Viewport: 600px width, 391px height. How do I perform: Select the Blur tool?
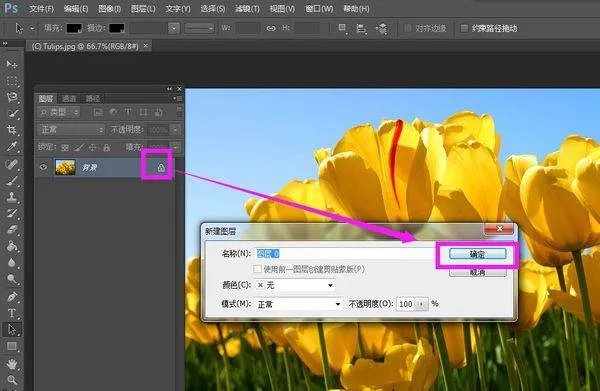(12, 263)
